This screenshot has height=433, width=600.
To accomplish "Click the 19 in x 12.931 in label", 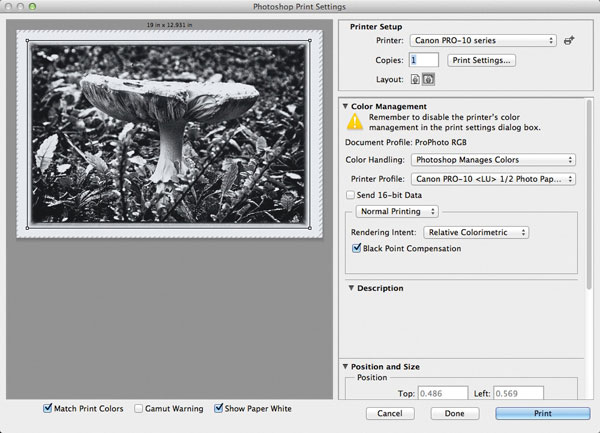I will tap(169, 25).
